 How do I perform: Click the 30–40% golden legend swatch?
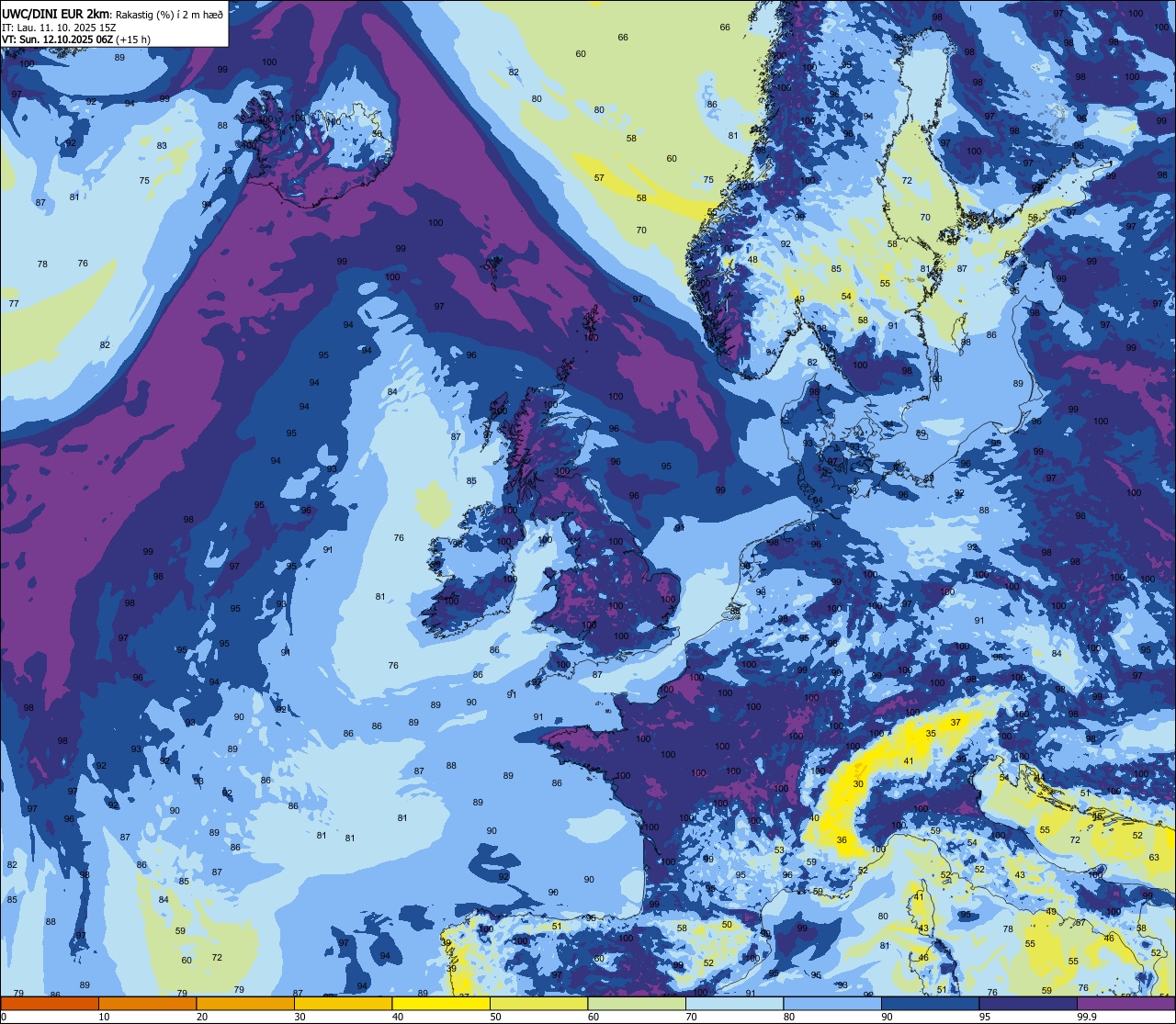(343, 1003)
